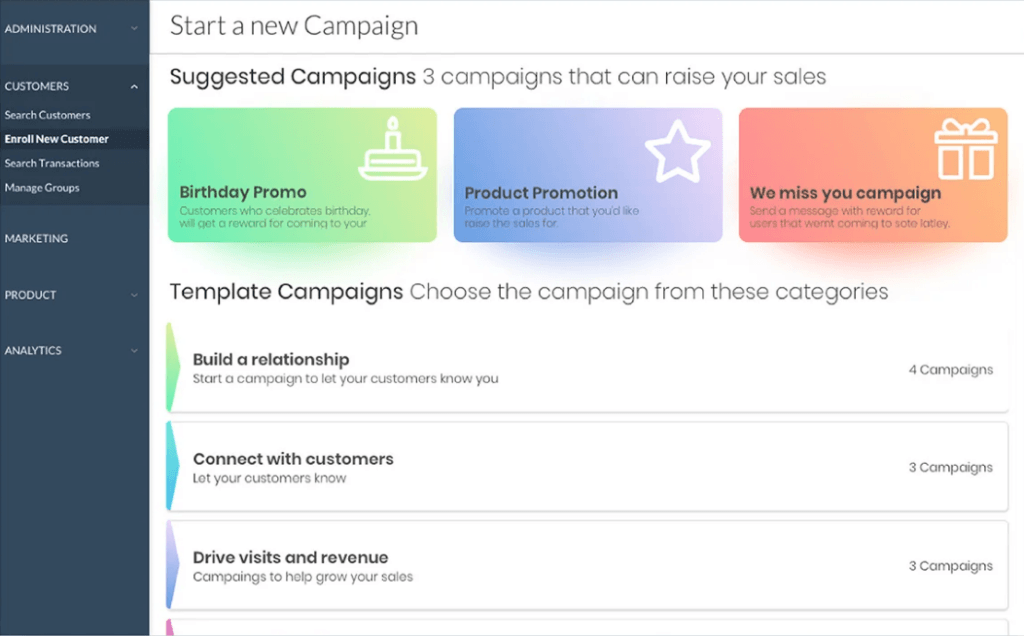Screen dimensions: 1024x636
Task: Open Manage Groups
Action: coord(44,187)
